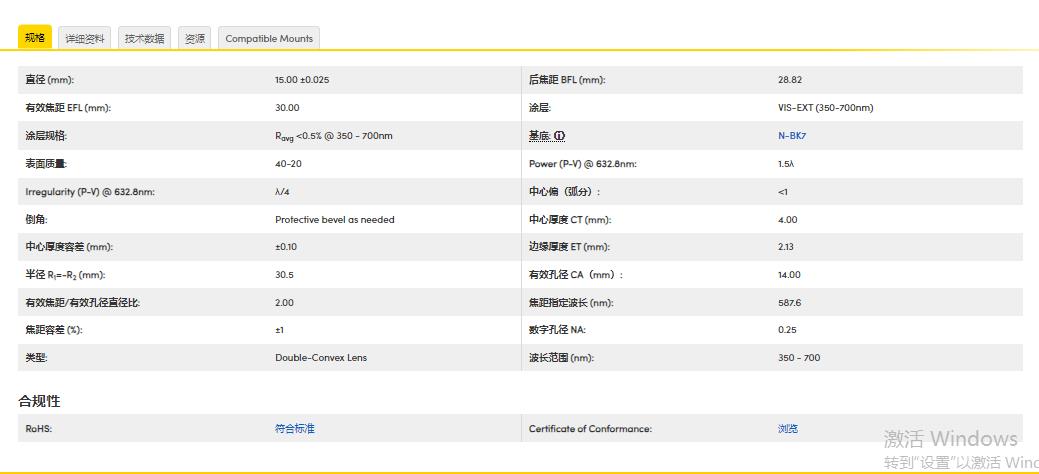Click the Protective bevel as needed text
The image size is (1039, 474).
334,219
